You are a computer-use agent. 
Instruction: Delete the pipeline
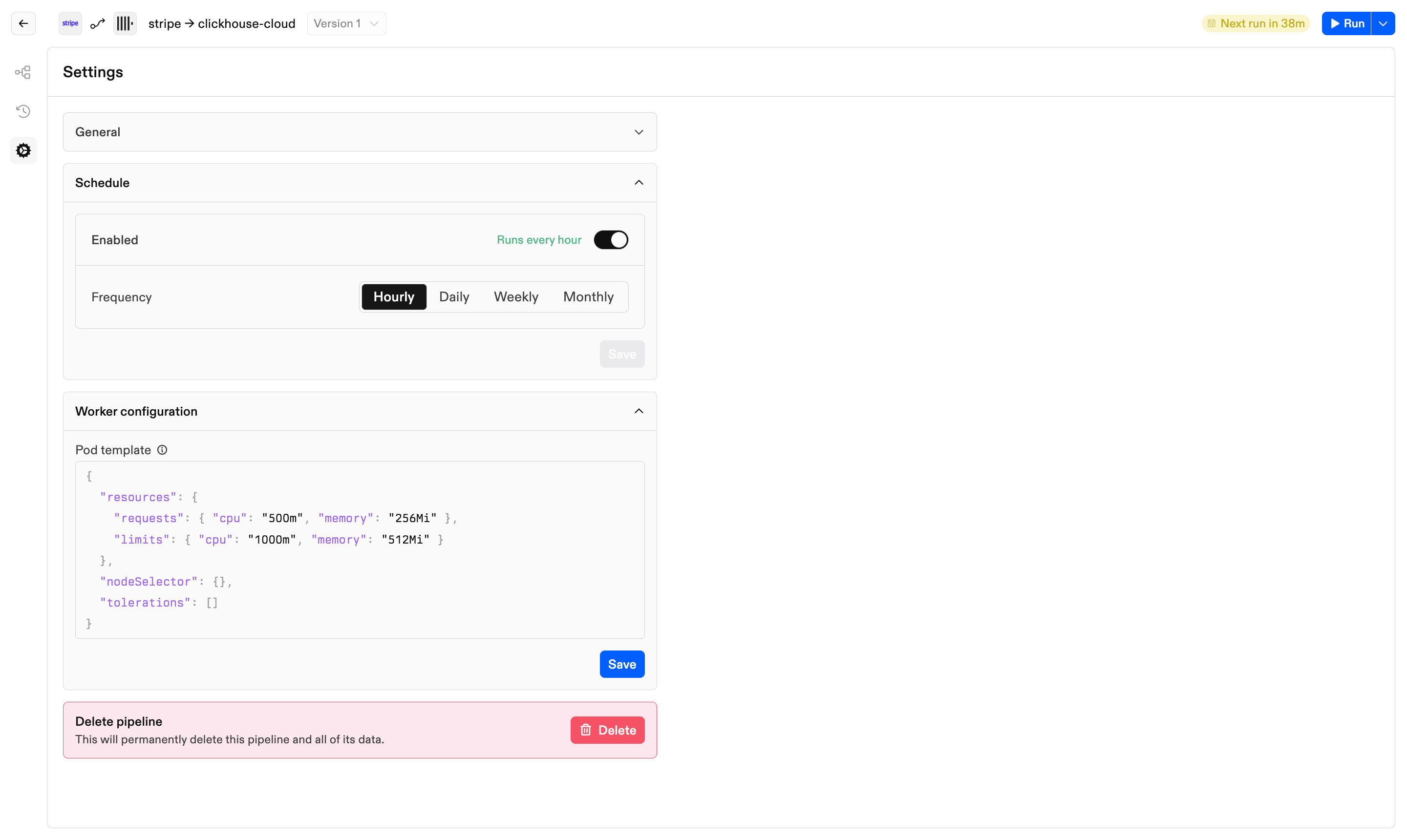coord(607,730)
